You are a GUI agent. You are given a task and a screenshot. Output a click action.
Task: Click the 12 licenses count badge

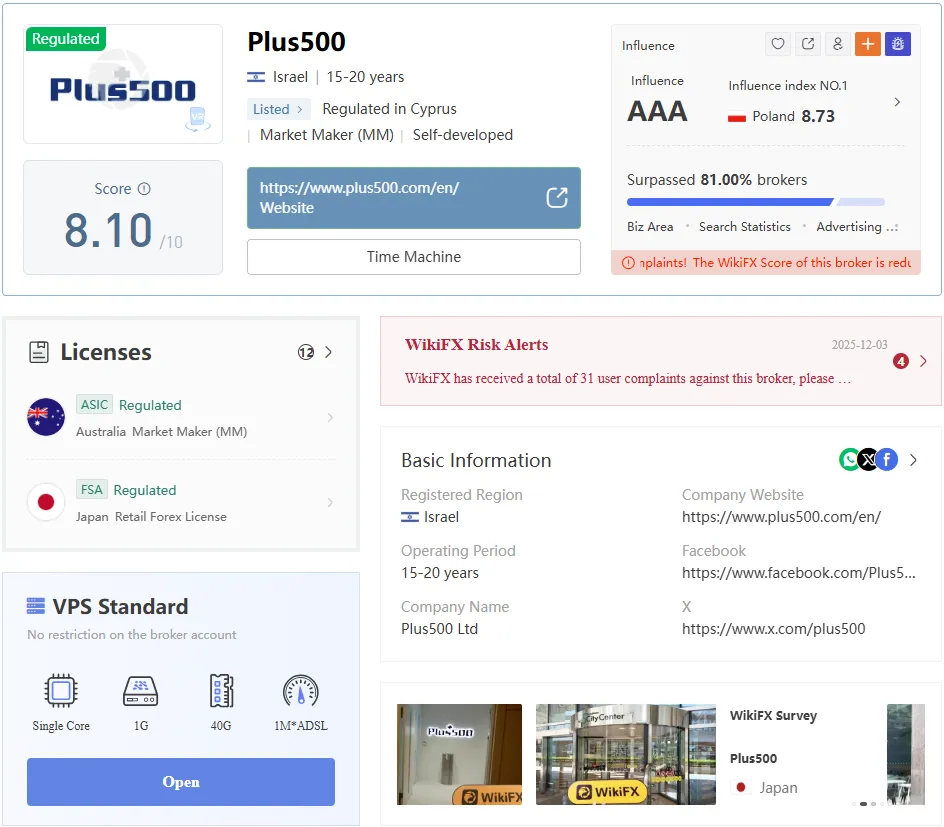[x=306, y=352]
